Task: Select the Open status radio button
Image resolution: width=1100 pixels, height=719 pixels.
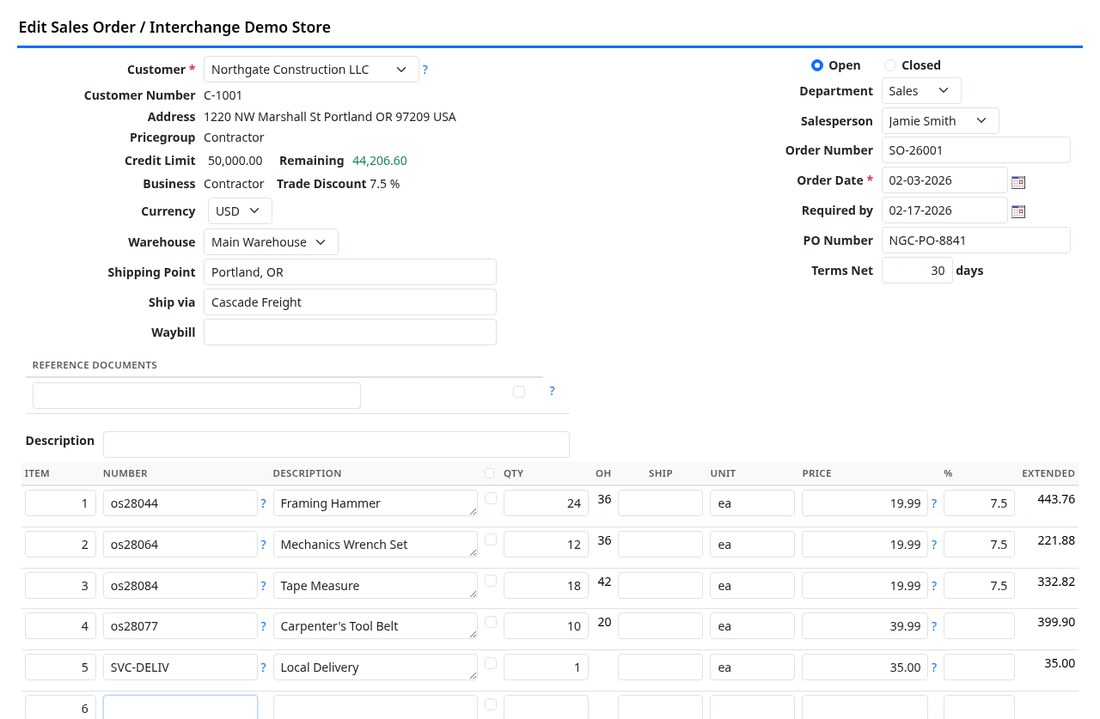Action: 817,65
